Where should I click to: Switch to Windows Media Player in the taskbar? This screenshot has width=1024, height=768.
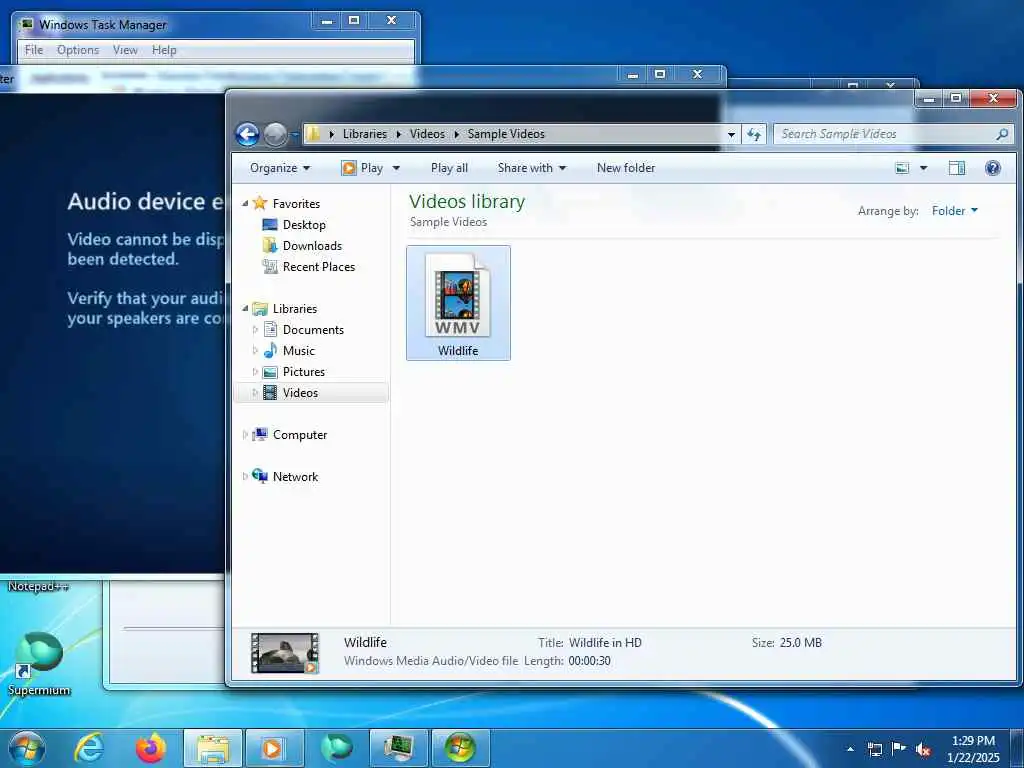pyautogui.click(x=274, y=748)
